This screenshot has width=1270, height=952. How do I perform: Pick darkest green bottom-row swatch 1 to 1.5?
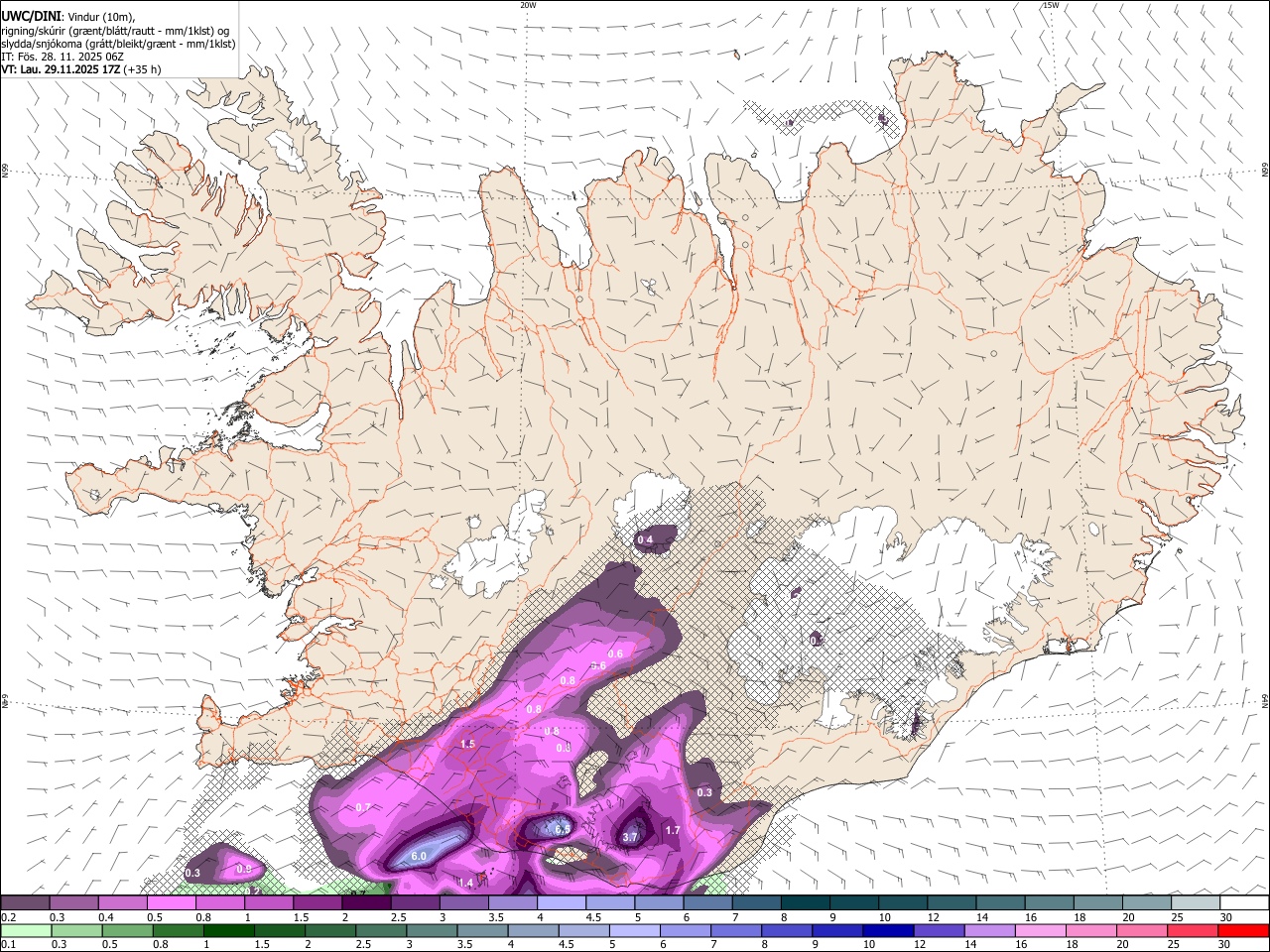pyautogui.click(x=228, y=931)
